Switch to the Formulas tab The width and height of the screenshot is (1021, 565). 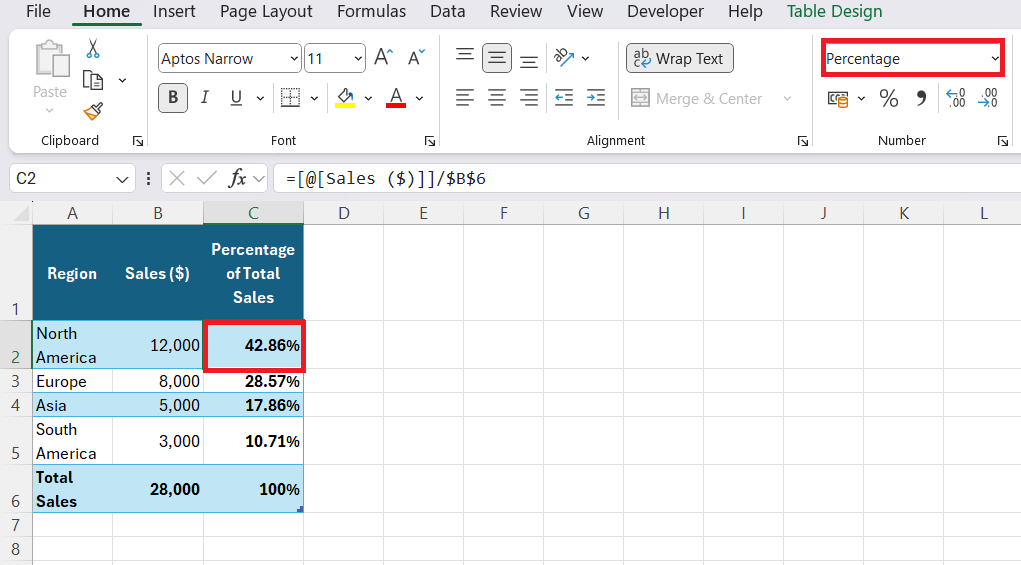(x=371, y=11)
